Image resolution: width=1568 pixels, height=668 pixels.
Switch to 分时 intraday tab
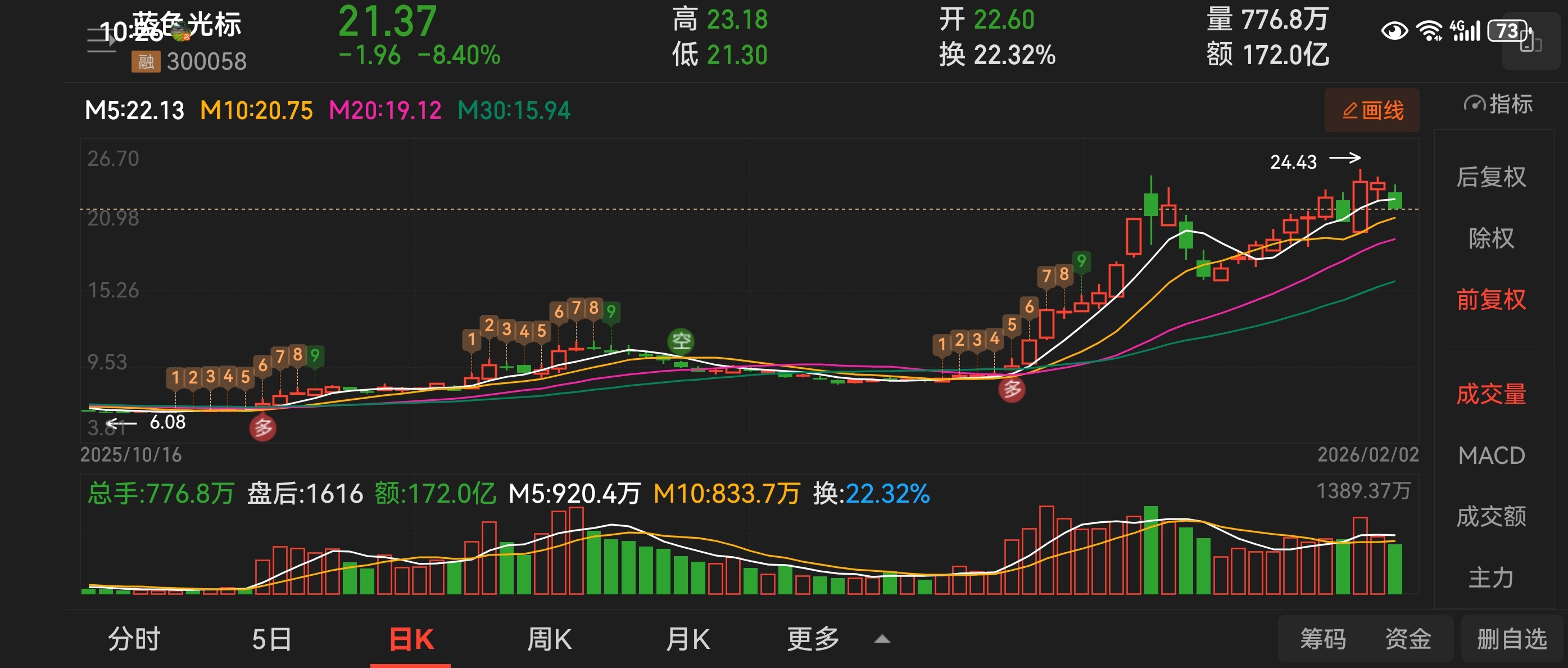(134, 639)
